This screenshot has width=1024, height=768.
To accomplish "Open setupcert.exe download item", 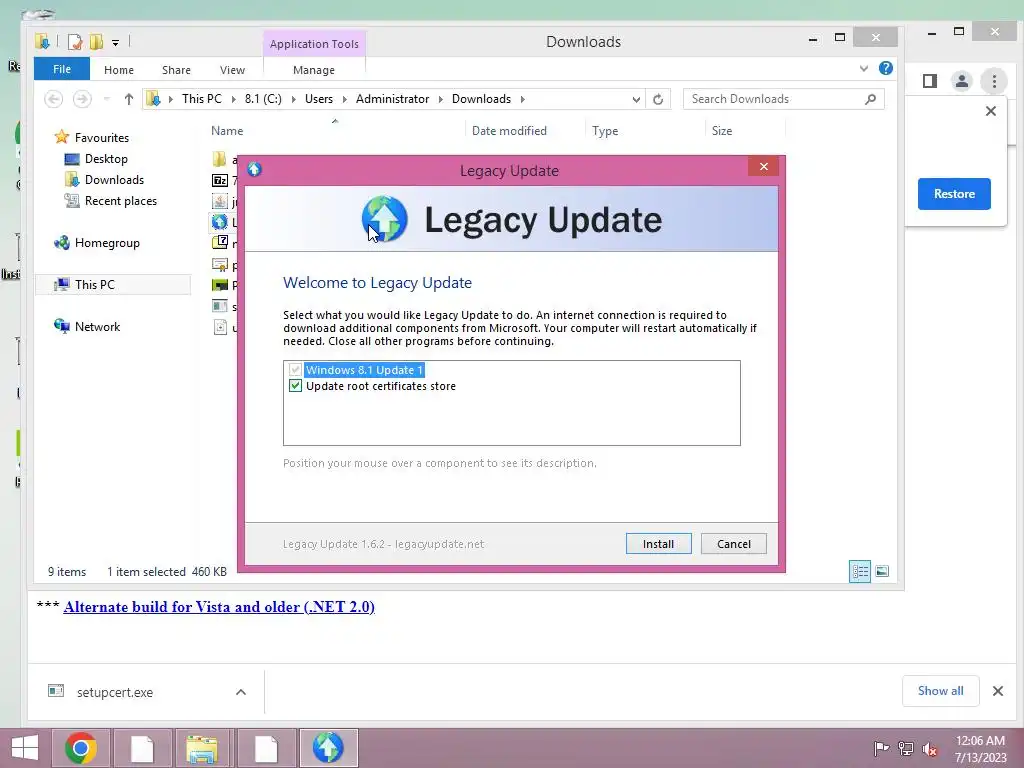I will tap(114, 692).
